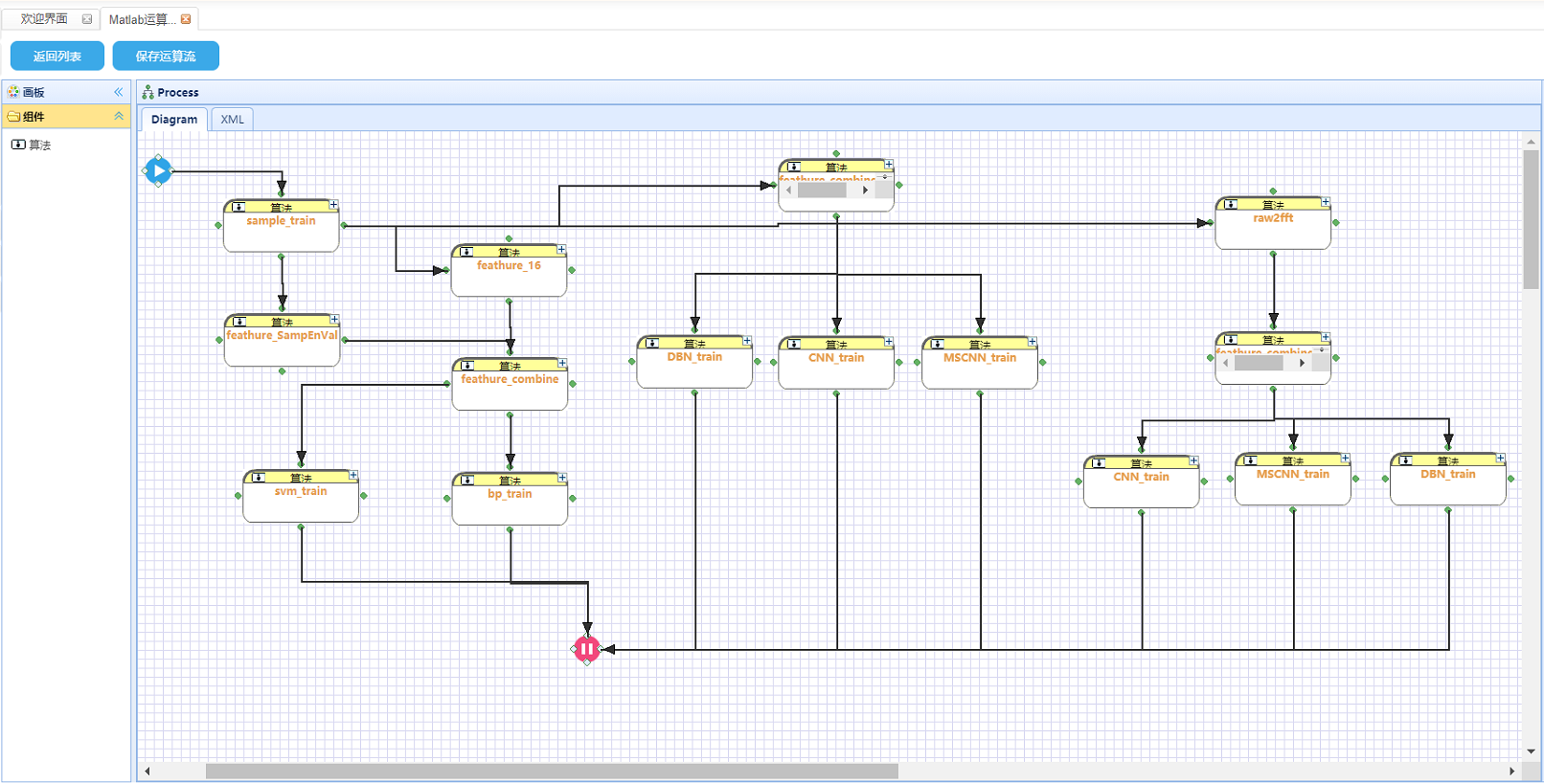Click the vertical scrollbar down arrow
This screenshot has width=1544, height=784.
point(1532,751)
